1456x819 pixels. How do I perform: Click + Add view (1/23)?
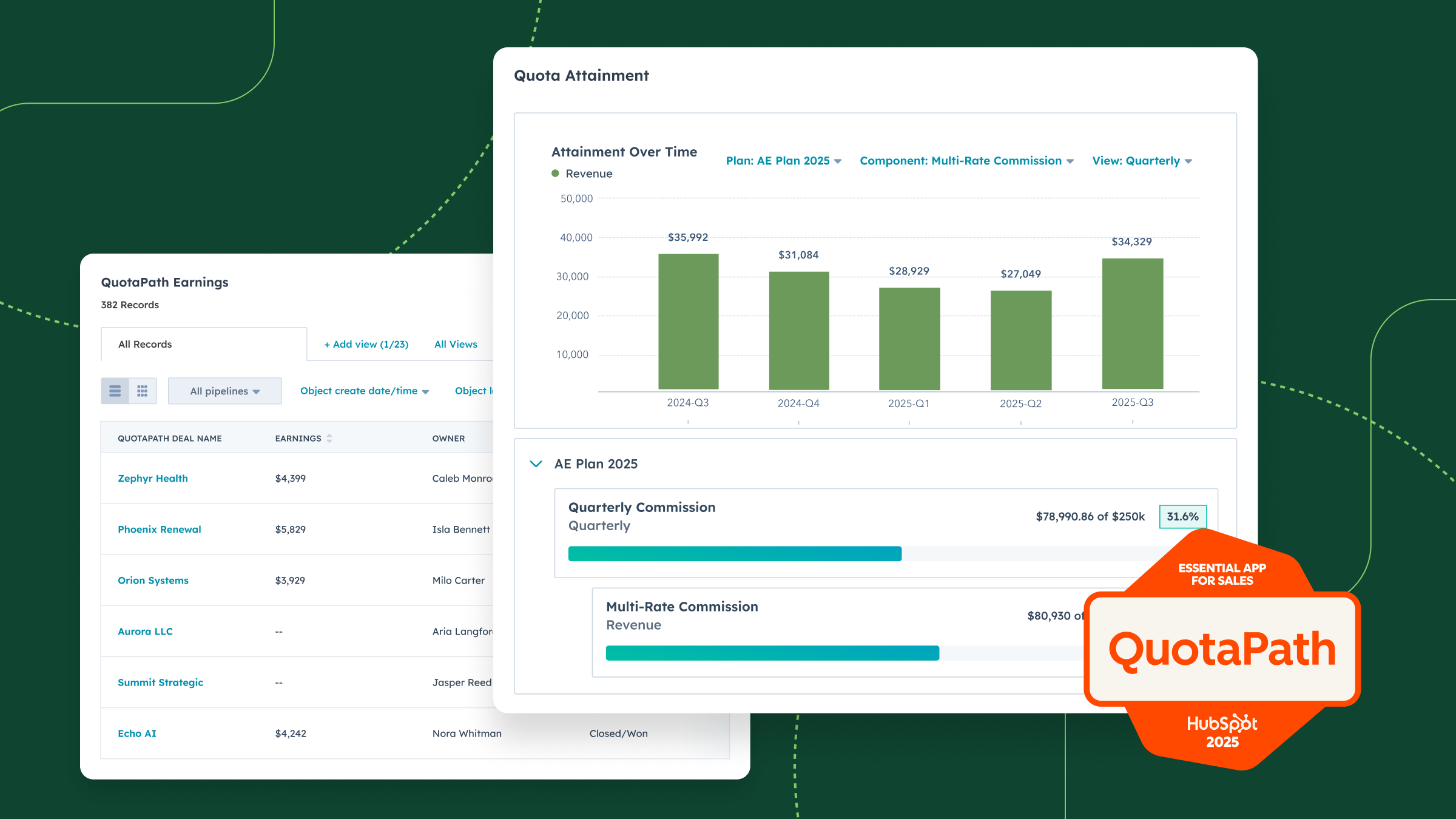(x=366, y=344)
